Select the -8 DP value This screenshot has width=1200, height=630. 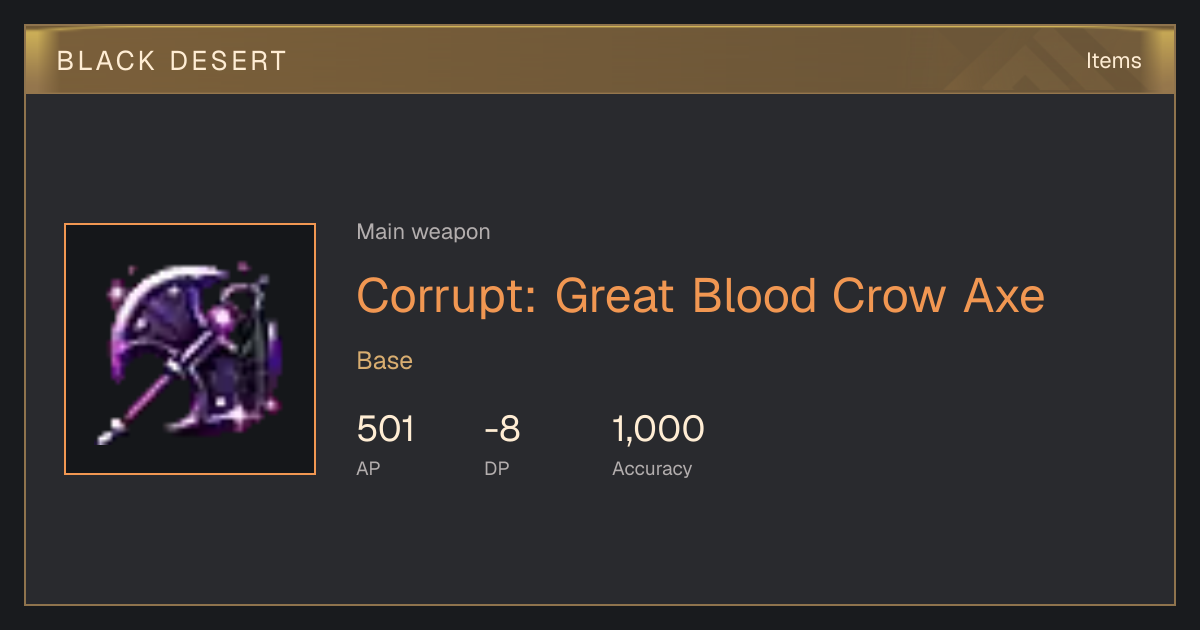502,429
